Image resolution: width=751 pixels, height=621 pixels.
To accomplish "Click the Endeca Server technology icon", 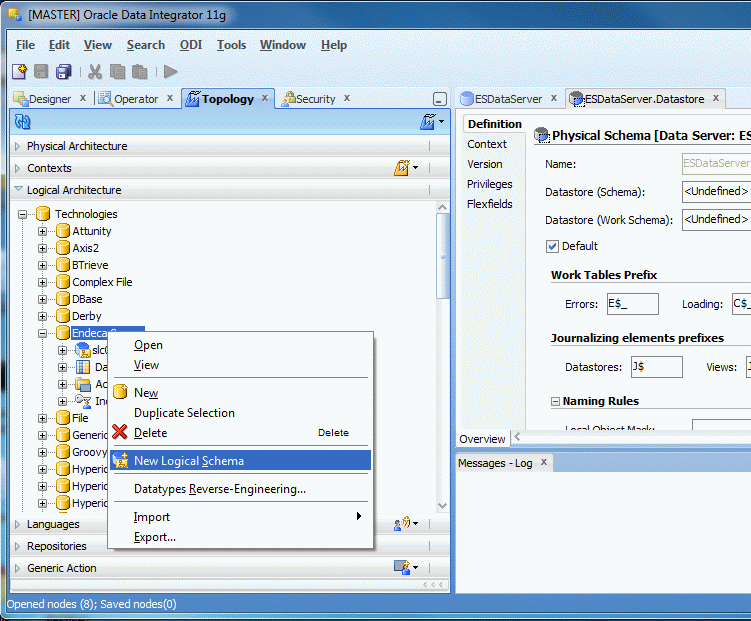I will click(x=63, y=333).
